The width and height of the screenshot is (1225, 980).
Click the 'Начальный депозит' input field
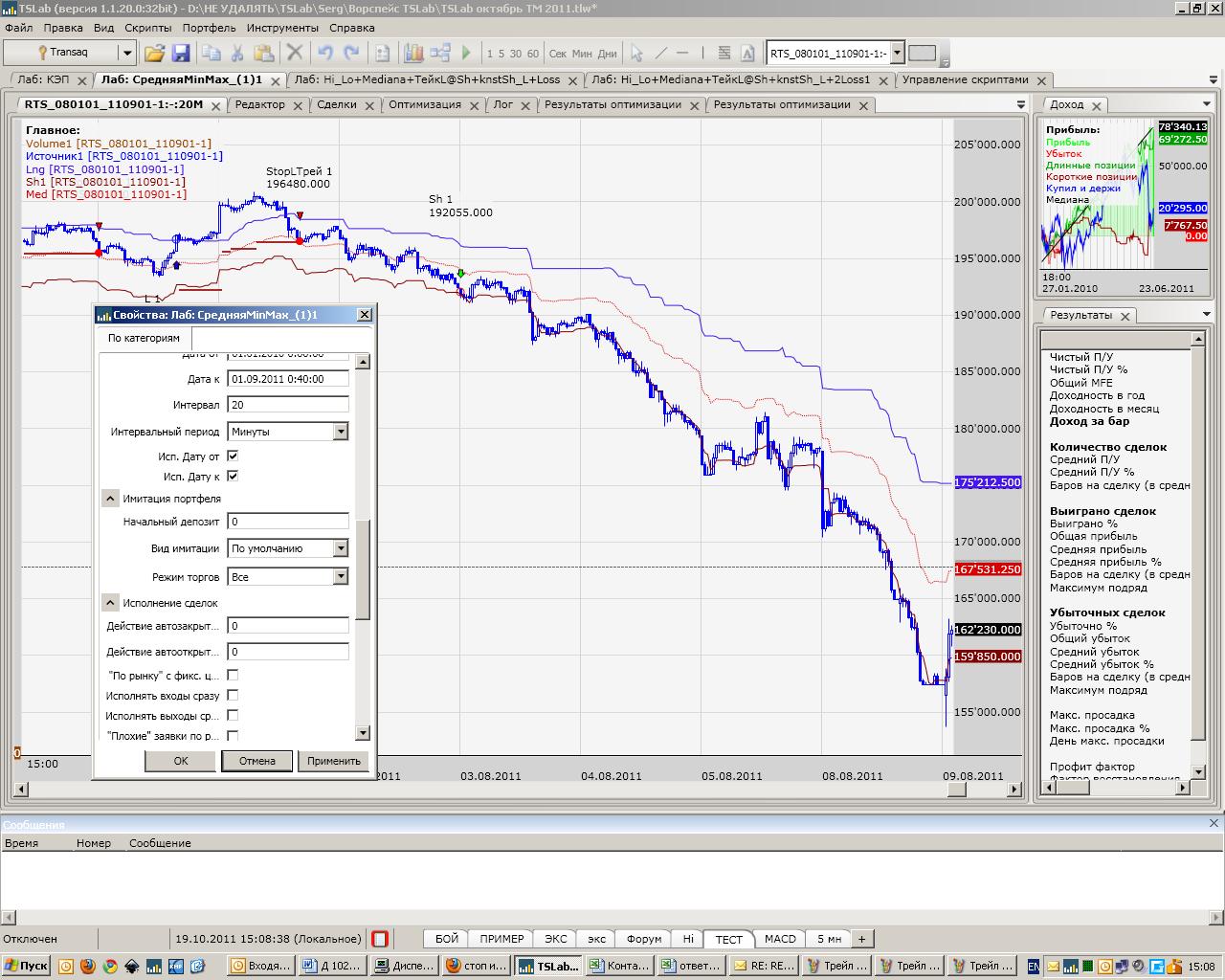click(287, 522)
